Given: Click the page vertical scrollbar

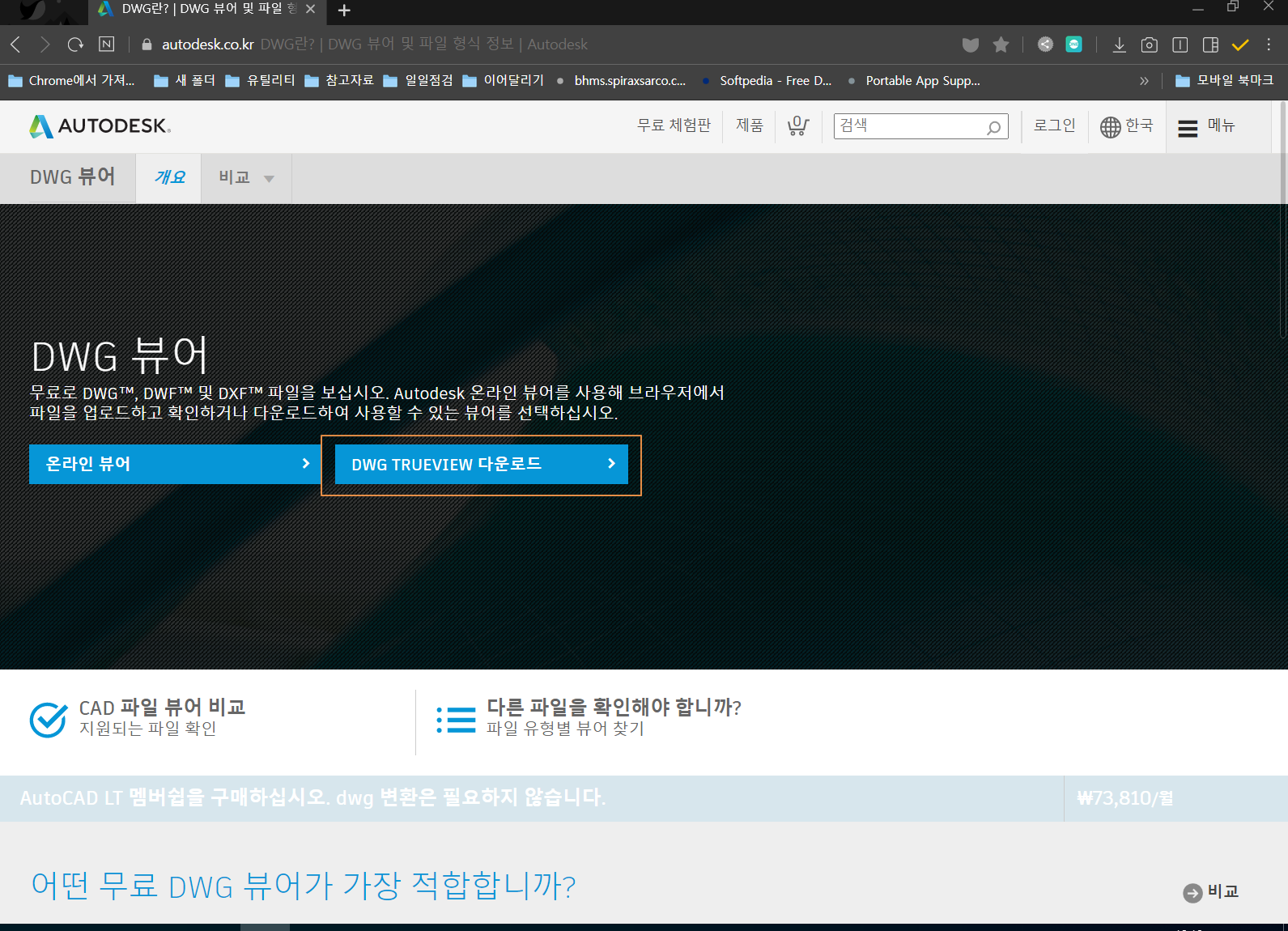Looking at the screenshot, I should [1283, 219].
